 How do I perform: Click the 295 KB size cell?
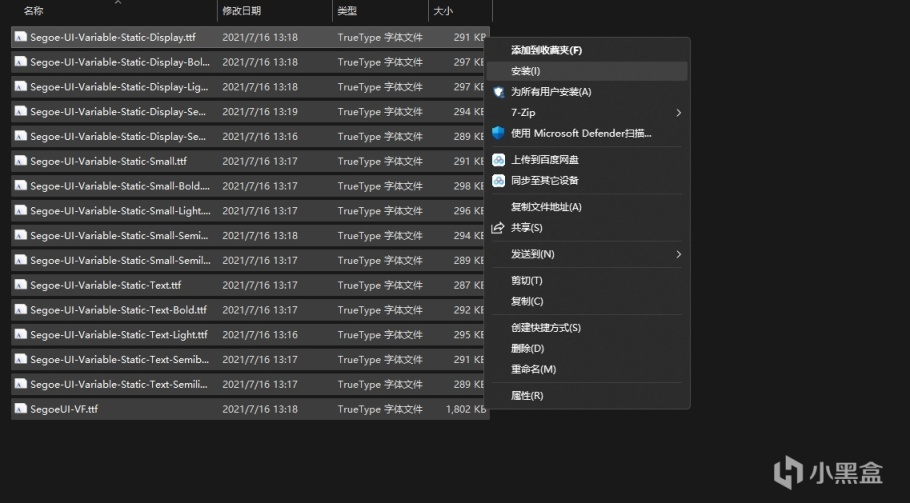pyautogui.click(x=470, y=335)
